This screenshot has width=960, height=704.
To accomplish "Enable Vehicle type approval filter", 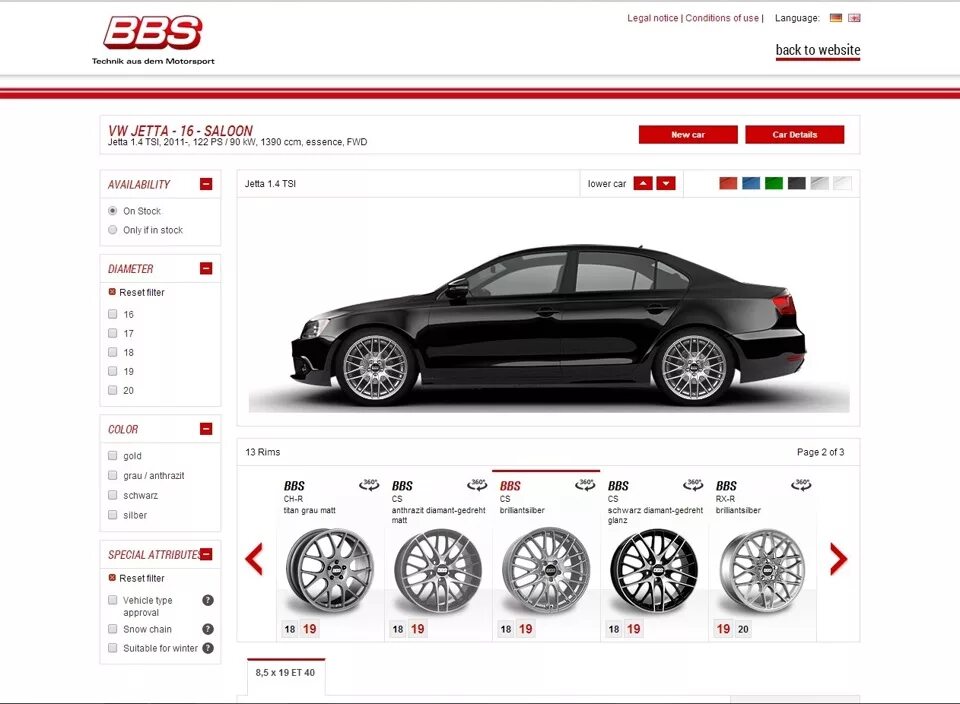I will pyautogui.click(x=113, y=600).
